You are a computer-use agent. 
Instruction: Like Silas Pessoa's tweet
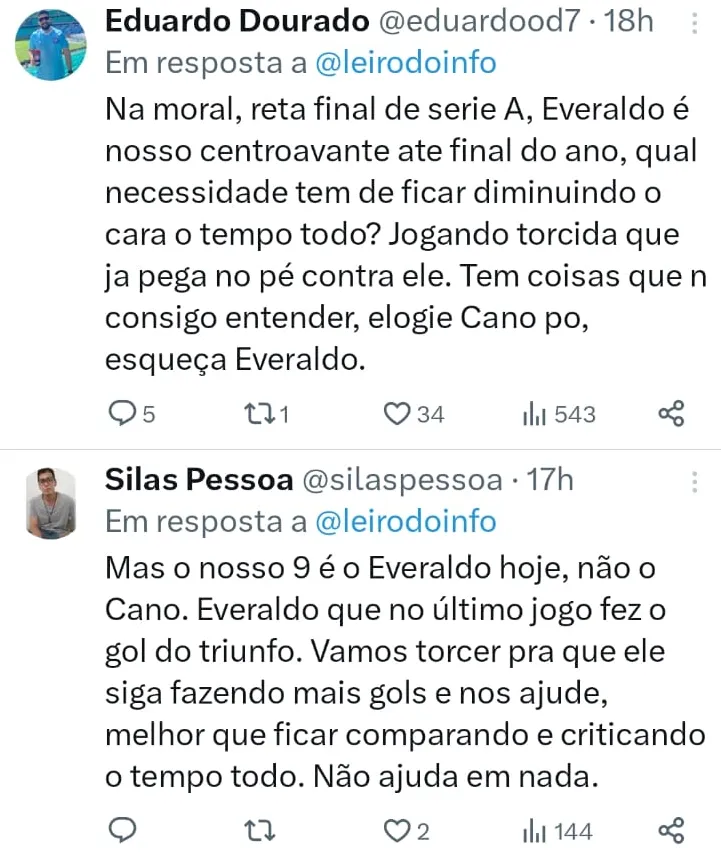point(399,831)
